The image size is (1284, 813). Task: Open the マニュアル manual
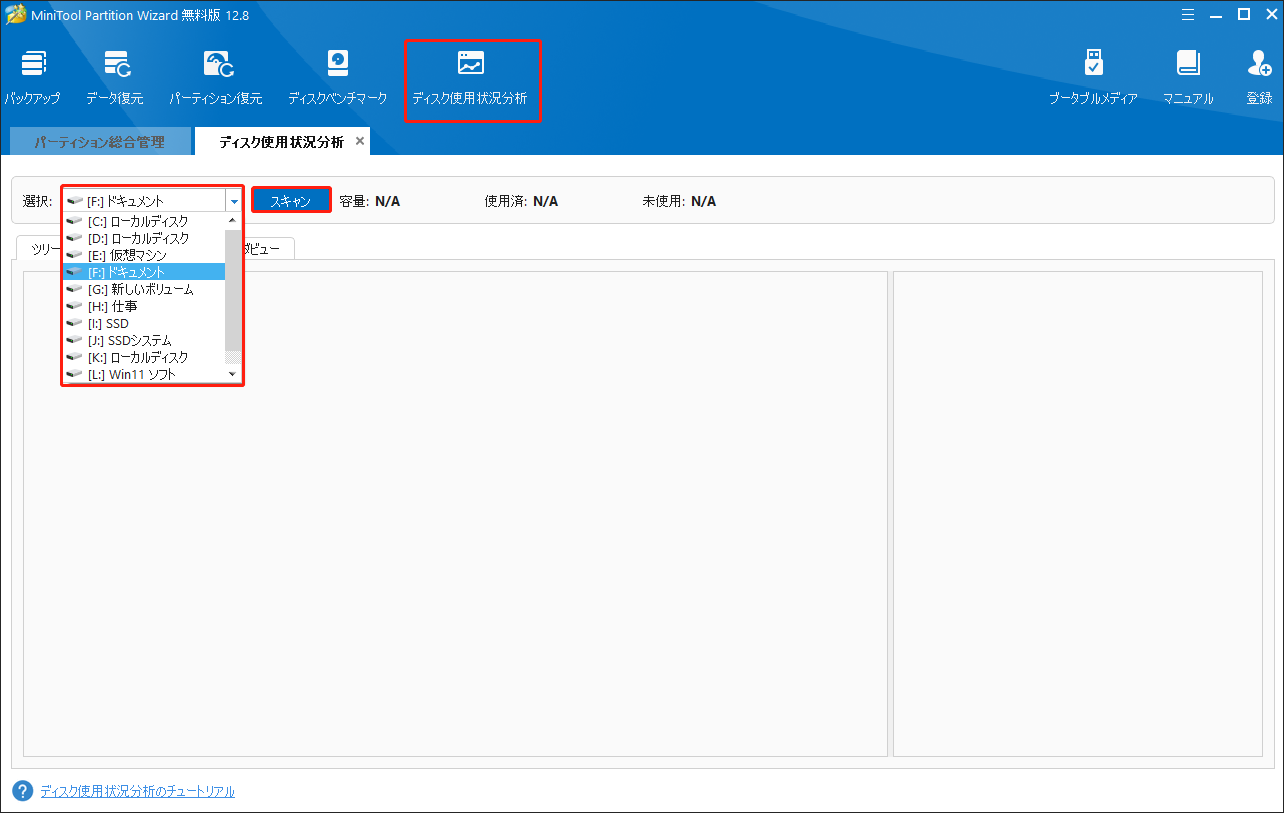(1187, 78)
